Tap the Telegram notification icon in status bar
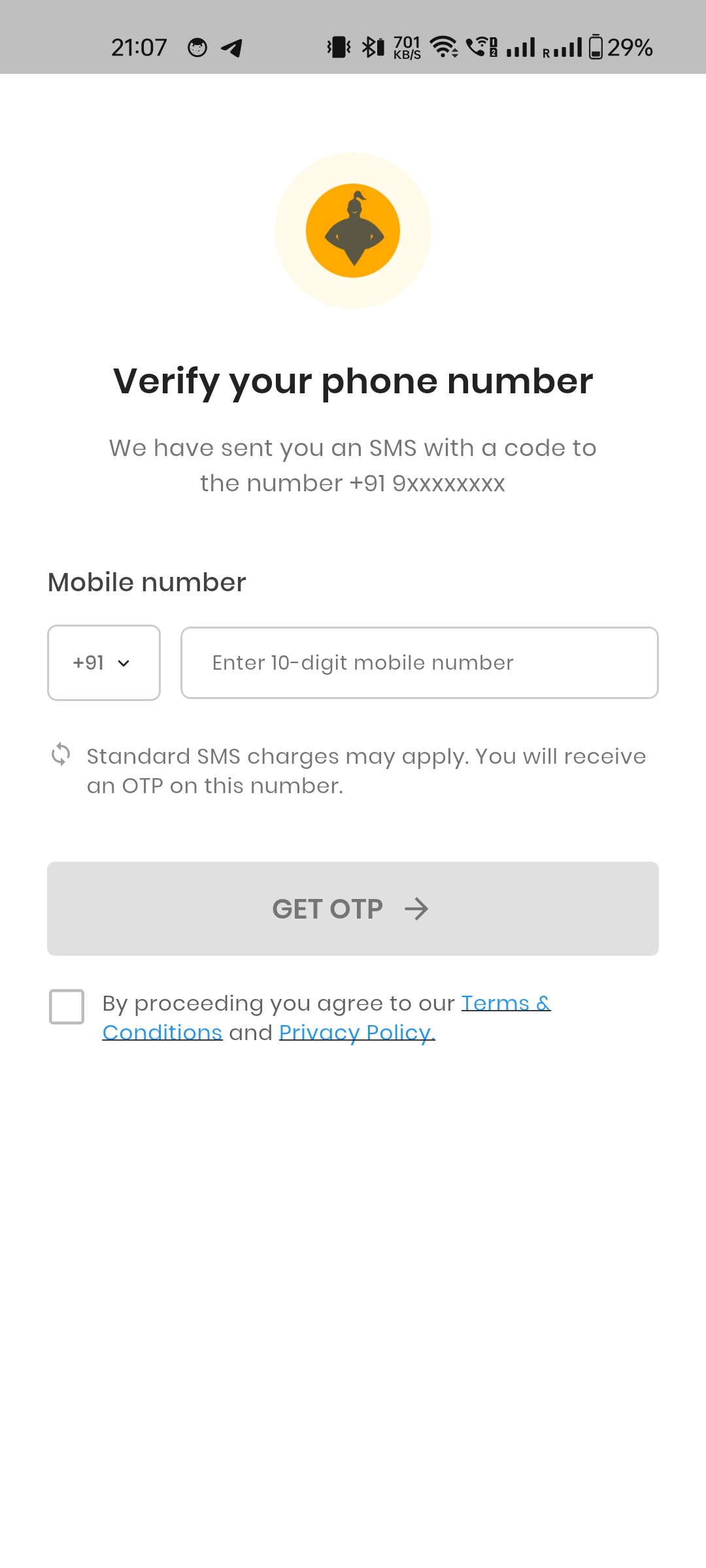 (232, 48)
